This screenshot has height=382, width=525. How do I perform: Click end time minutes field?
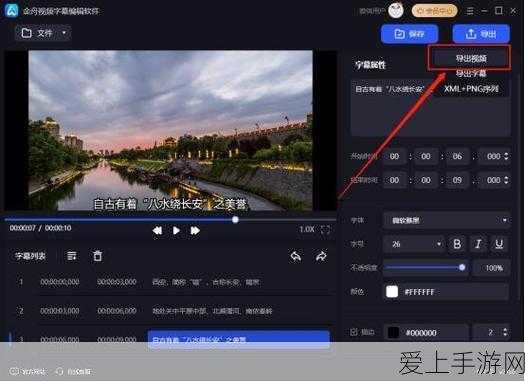click(426, 180)
